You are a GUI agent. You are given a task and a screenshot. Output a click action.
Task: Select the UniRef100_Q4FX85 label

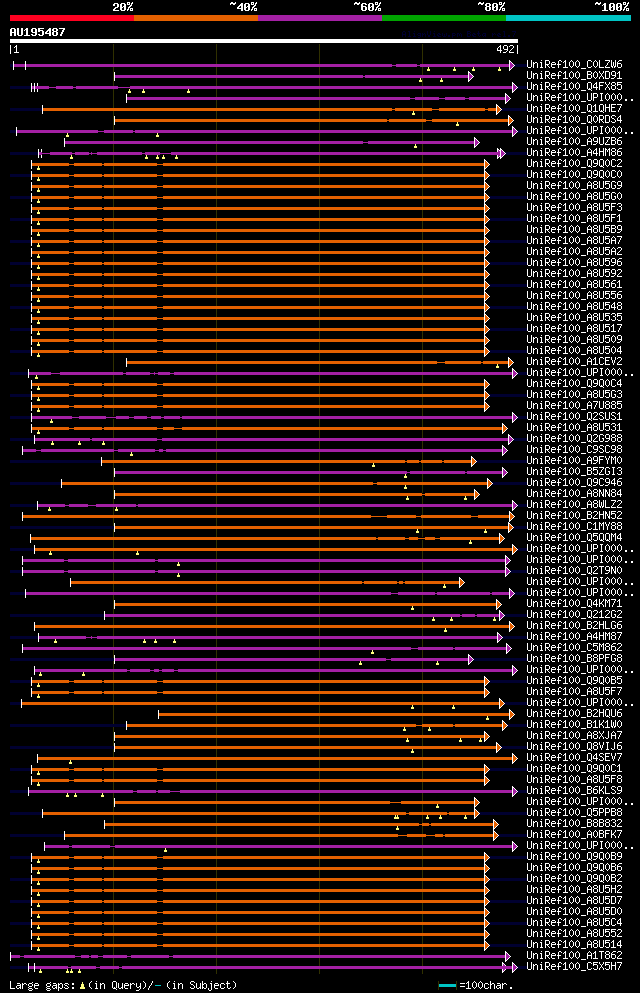pyautogui.click(x=574, y=86)
